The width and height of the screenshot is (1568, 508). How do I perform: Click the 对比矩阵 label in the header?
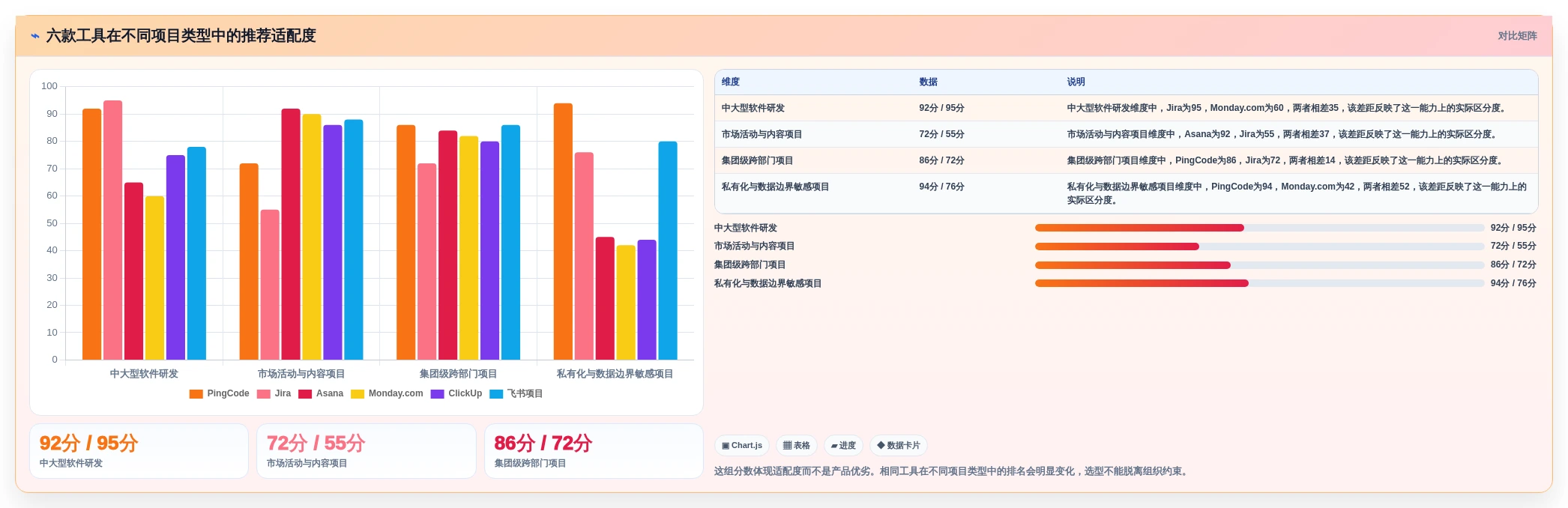[1517, 36]
